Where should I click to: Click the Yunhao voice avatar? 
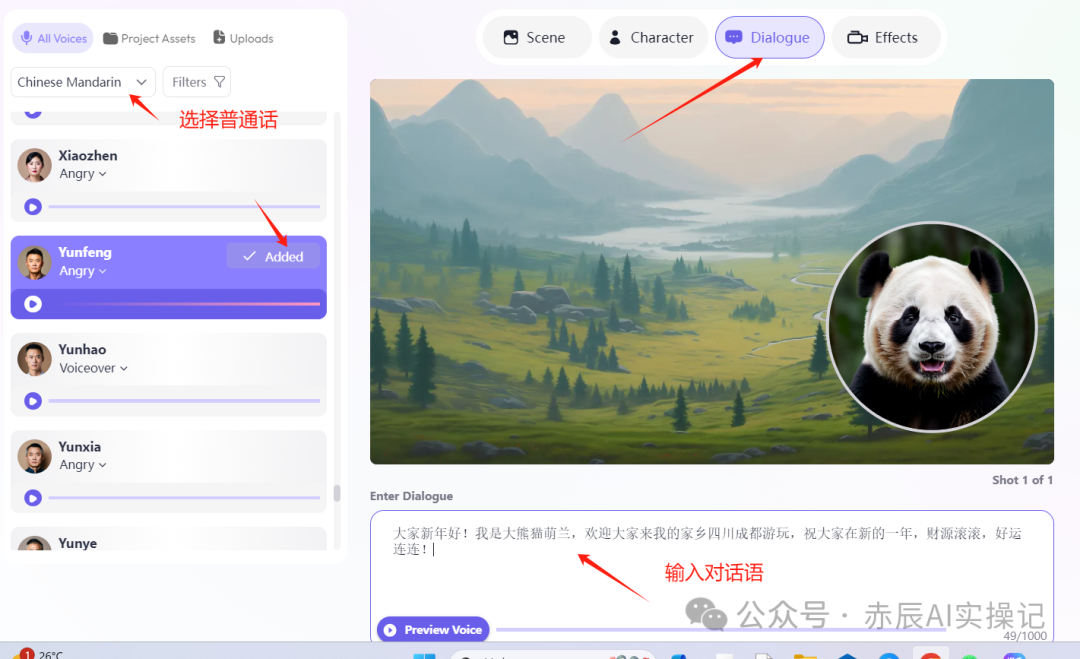pyautogui.click(x=34, y=359)
